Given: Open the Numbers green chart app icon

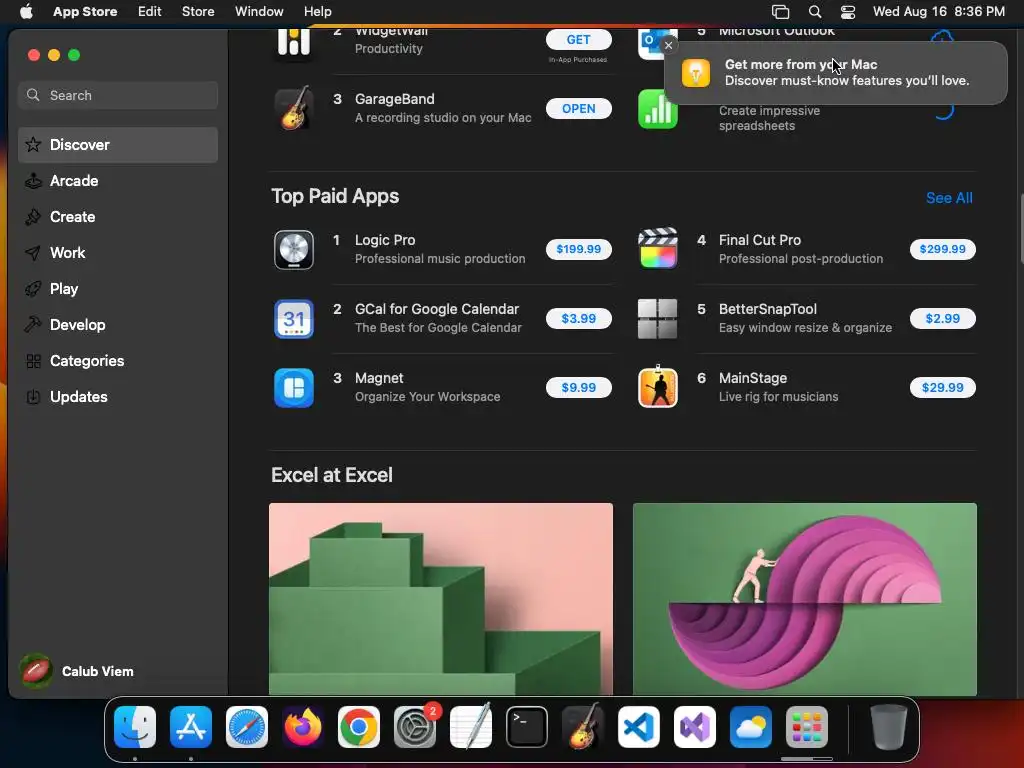Looking at the screenshot, I should pyautogui.click(x=658, y=109).
